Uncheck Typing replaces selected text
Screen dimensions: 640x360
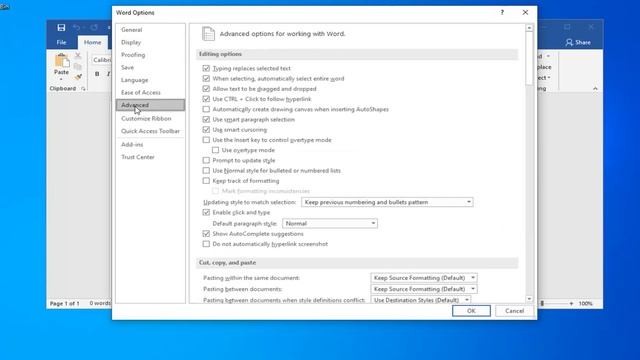pyautogui.click(x=206, y=68)
